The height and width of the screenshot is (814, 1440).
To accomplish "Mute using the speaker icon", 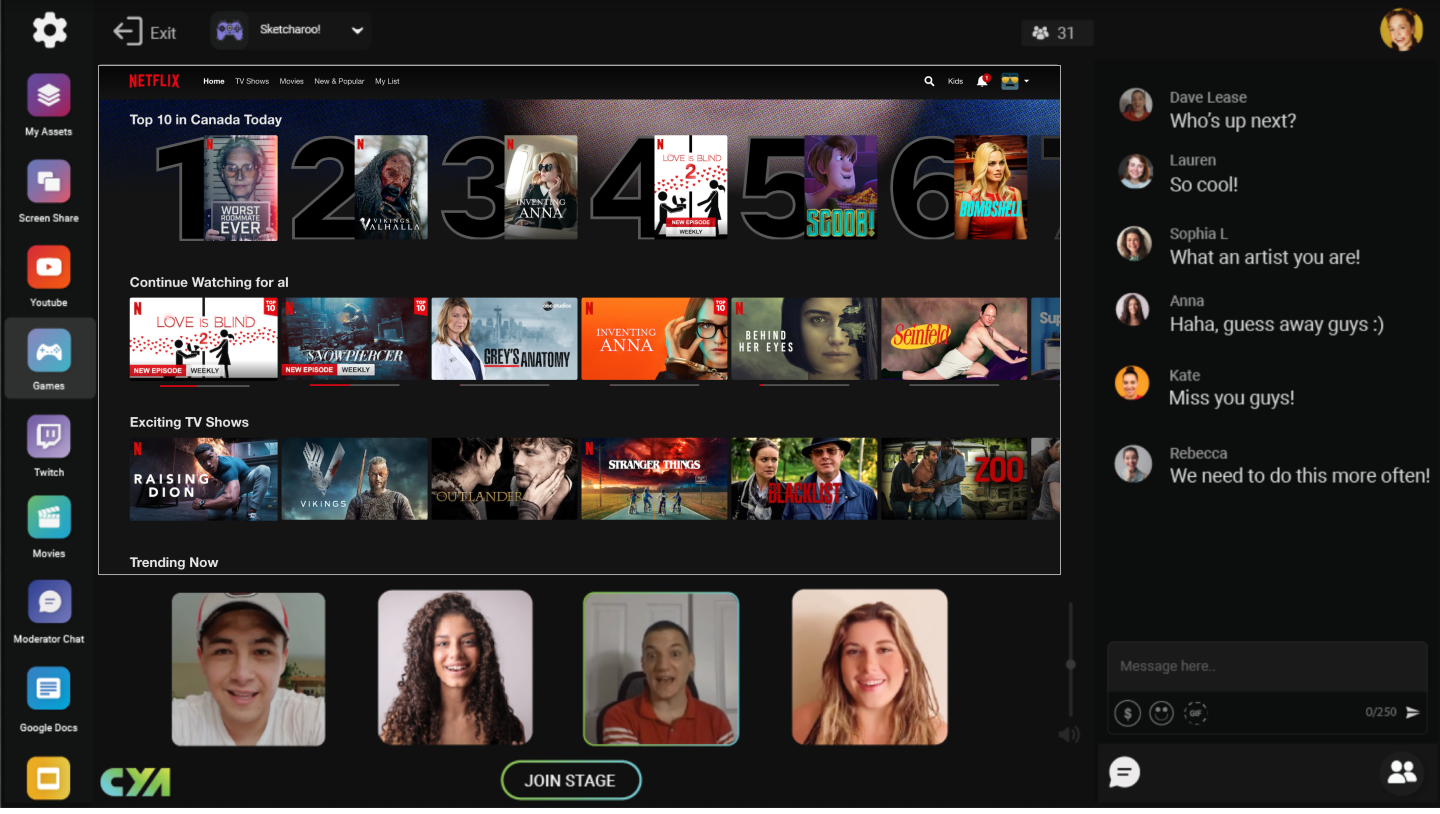I will tap(1069, 735).
